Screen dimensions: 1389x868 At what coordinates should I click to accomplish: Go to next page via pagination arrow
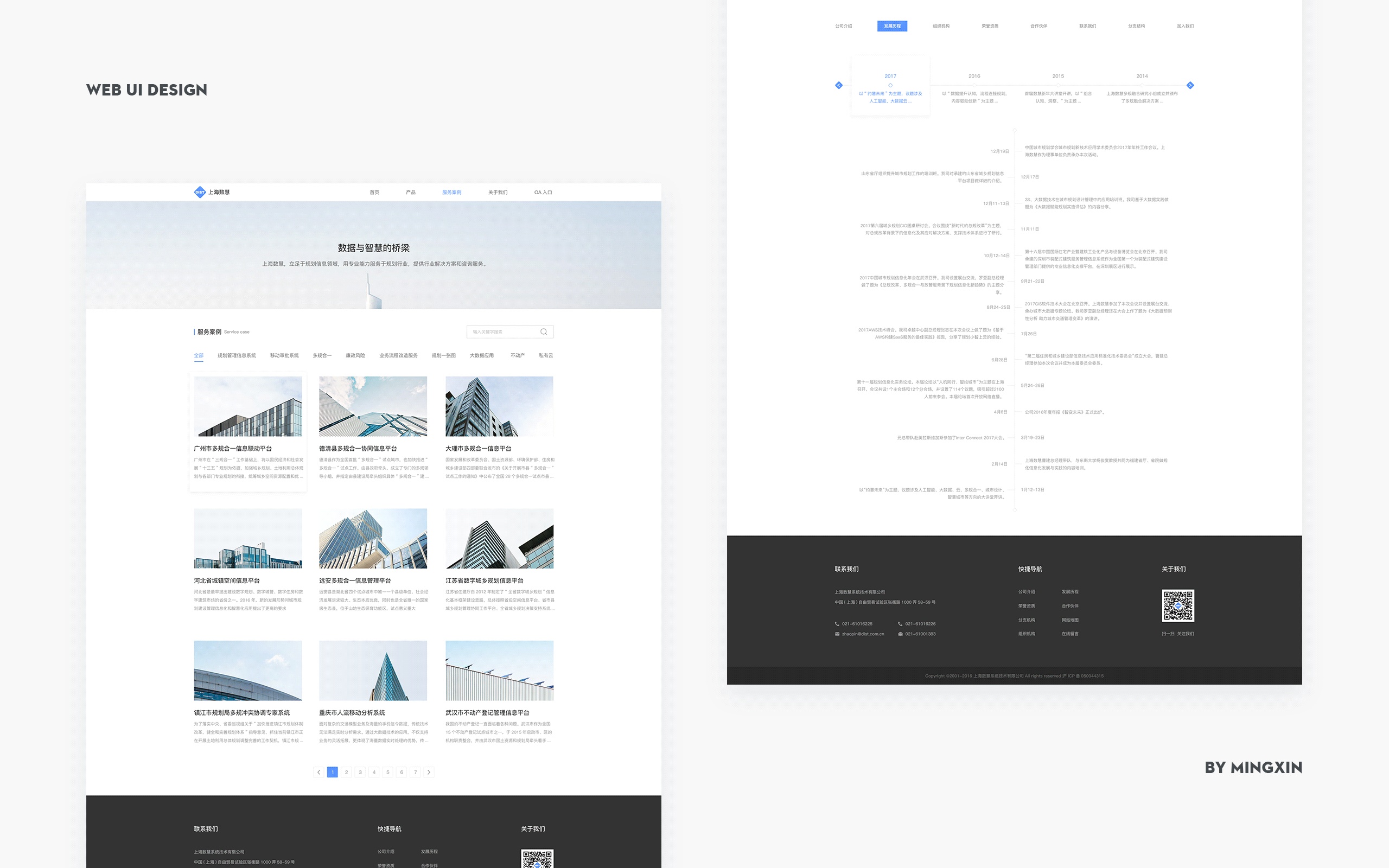(x=429, y=772)
